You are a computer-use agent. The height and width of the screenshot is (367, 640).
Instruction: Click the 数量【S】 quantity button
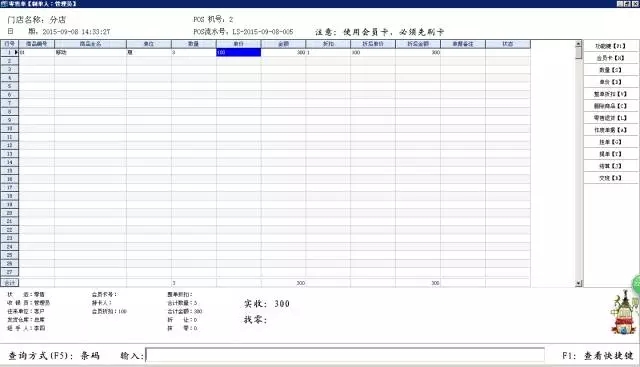click(610, 70)
